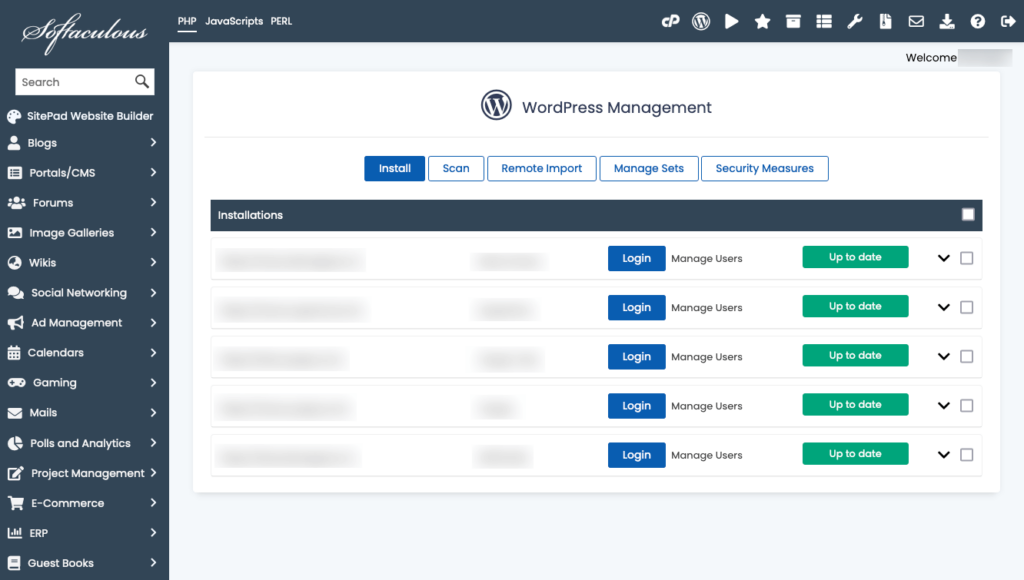The height and width of the screenshot is (580, 1024).
Task: Open the Guest Books category
Action: [x=84, y=563]
